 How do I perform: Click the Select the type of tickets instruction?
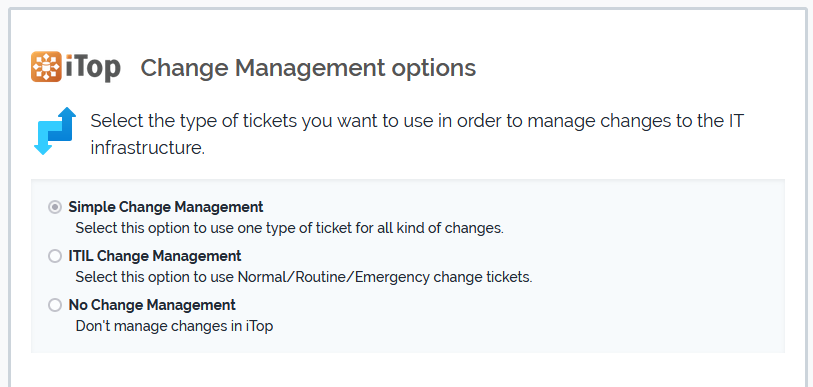[417, 134]
